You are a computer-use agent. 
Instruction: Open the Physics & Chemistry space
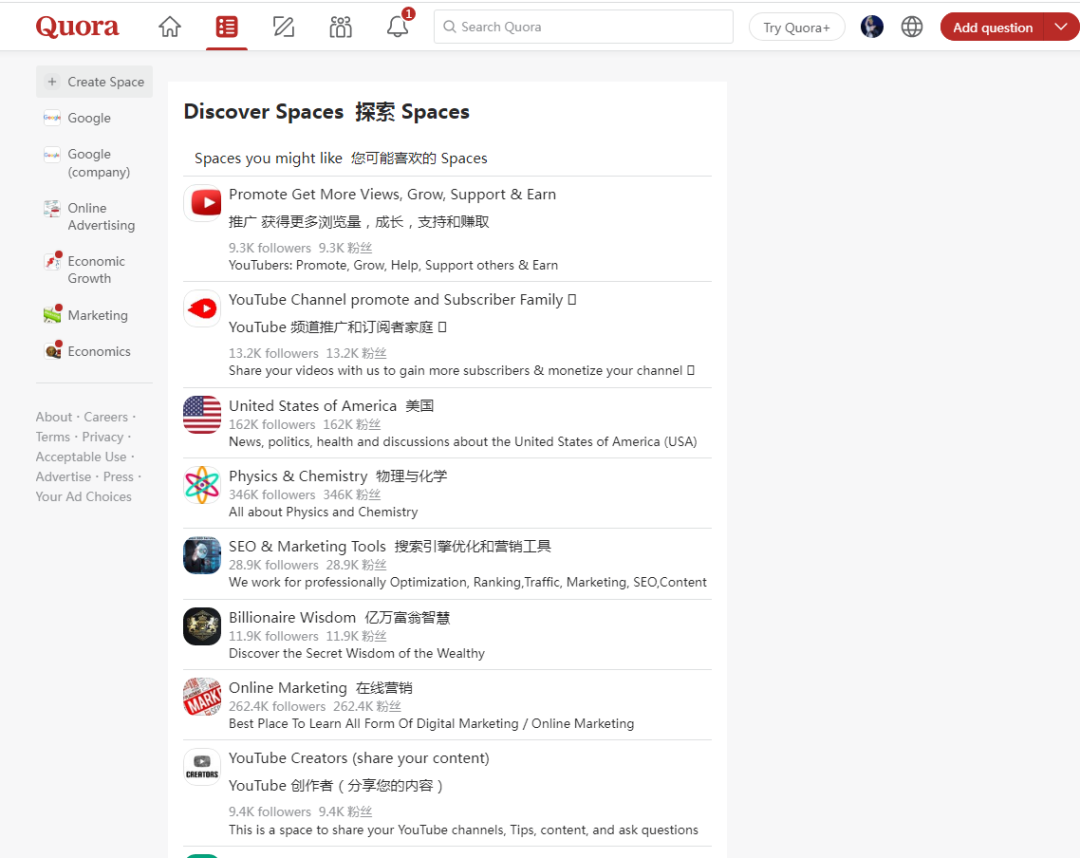click(298, 475)
